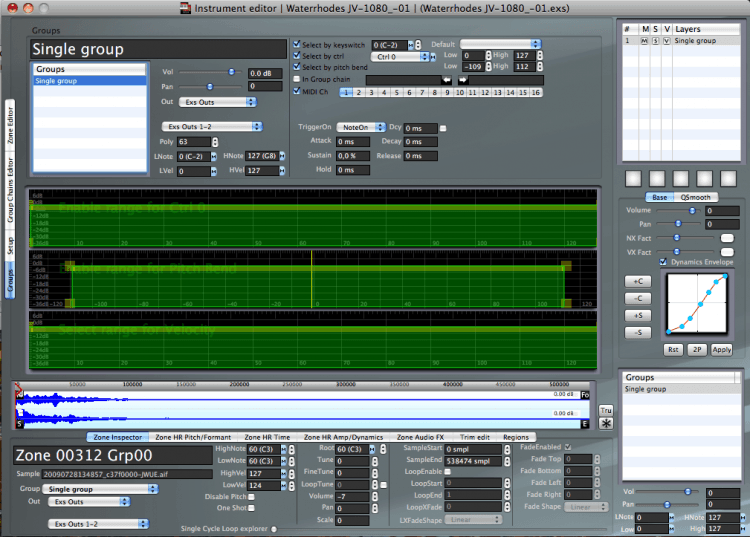Click the +C envelope button

(638, 281)
